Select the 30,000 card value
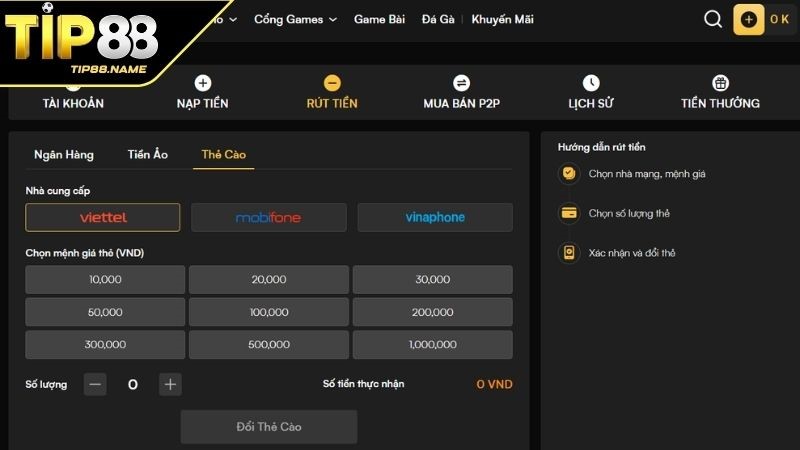This screenshot has width=800, height=450. click(x=433, y=280)
